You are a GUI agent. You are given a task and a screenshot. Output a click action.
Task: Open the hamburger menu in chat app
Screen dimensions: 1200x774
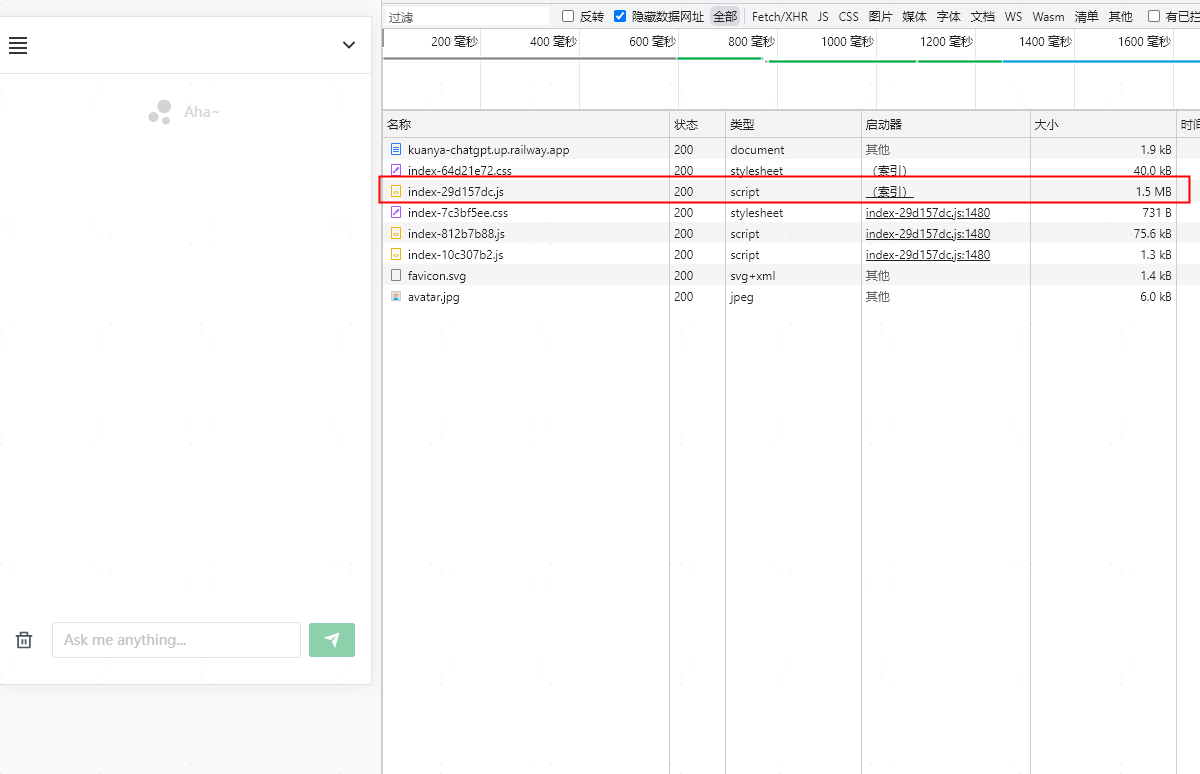coord(18,45)
